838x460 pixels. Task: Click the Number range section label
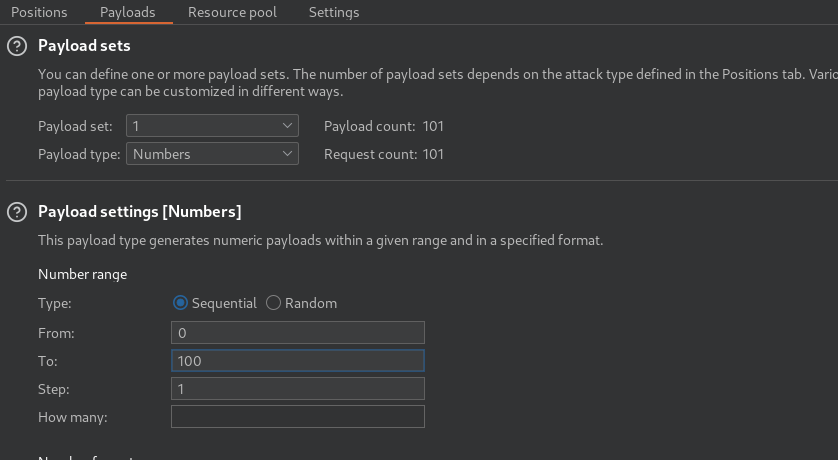(x=82, y=274)
